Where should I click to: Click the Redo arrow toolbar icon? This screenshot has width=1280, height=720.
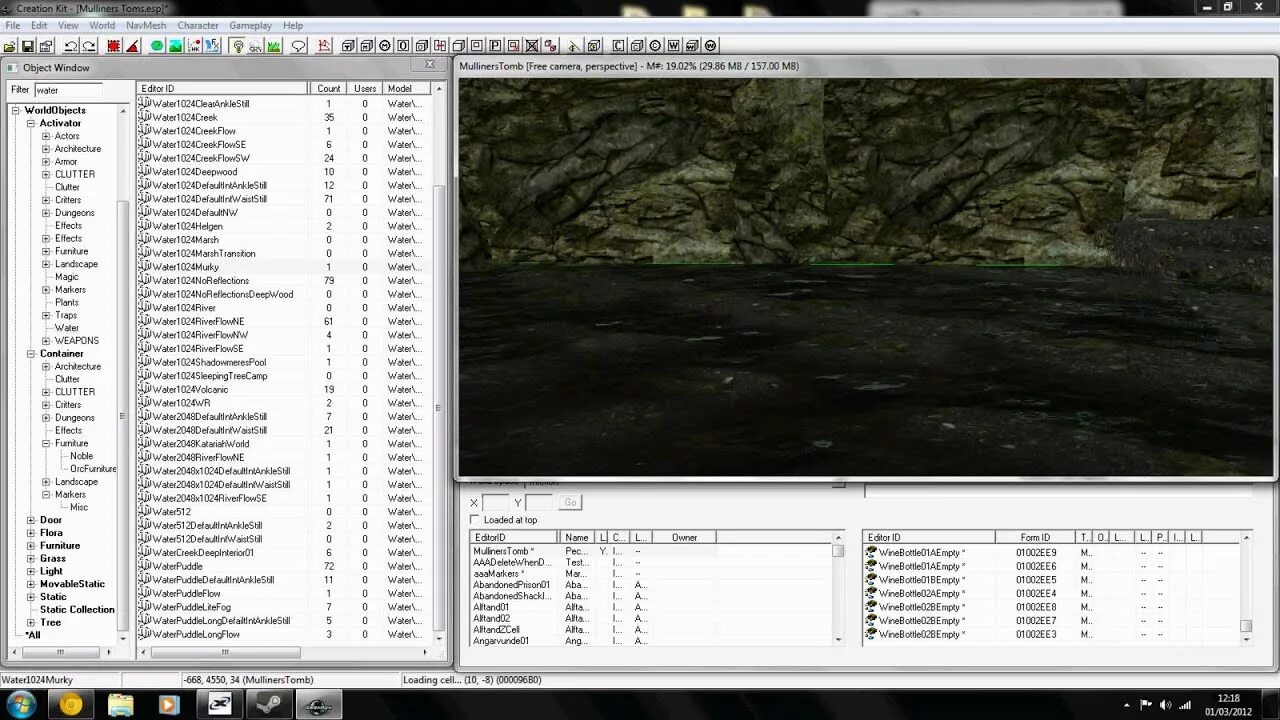[90, 46]
